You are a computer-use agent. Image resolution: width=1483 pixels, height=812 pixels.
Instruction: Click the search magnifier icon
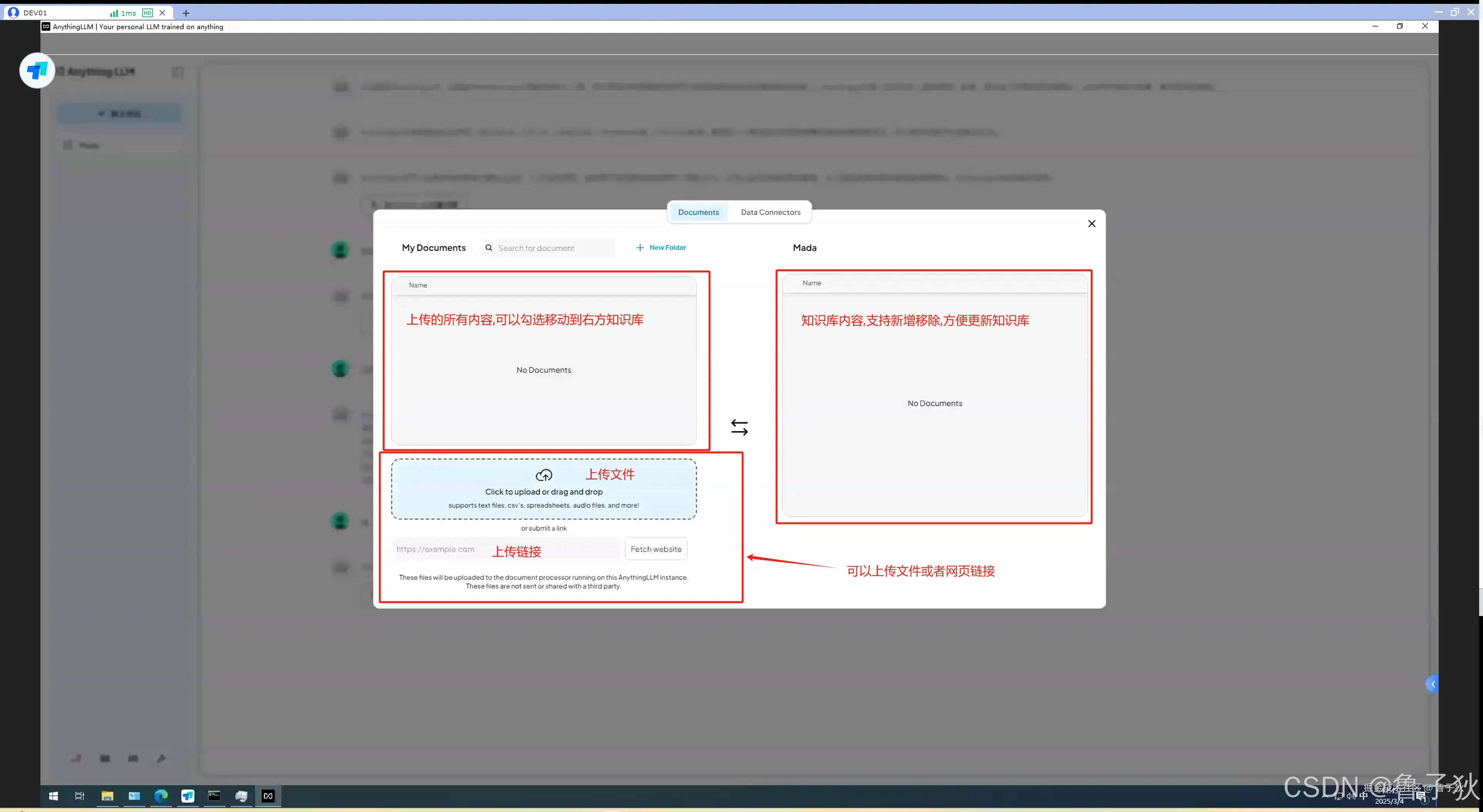click(488, 248)
